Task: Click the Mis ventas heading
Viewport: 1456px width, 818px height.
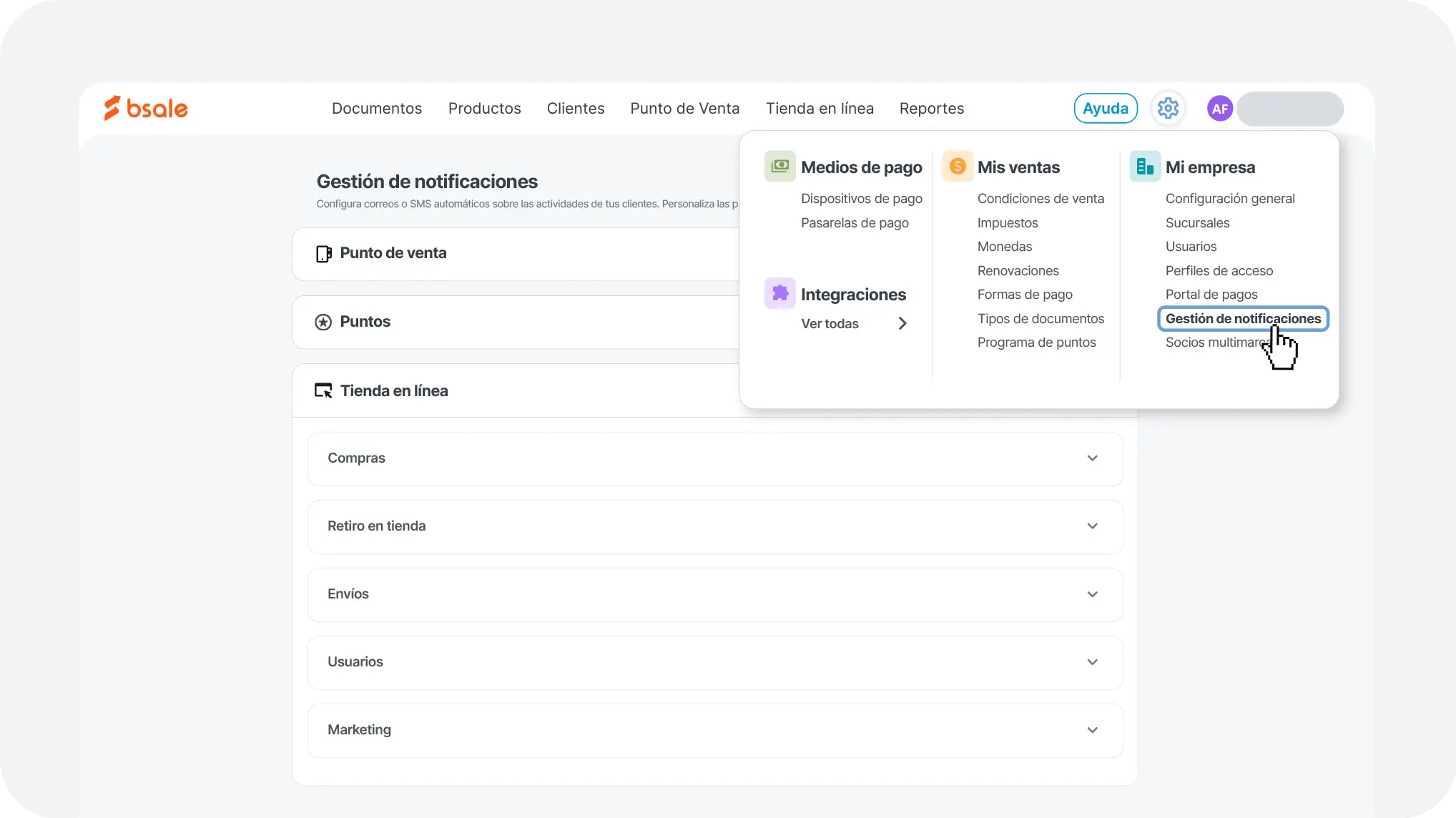Action: point(1018,167)
